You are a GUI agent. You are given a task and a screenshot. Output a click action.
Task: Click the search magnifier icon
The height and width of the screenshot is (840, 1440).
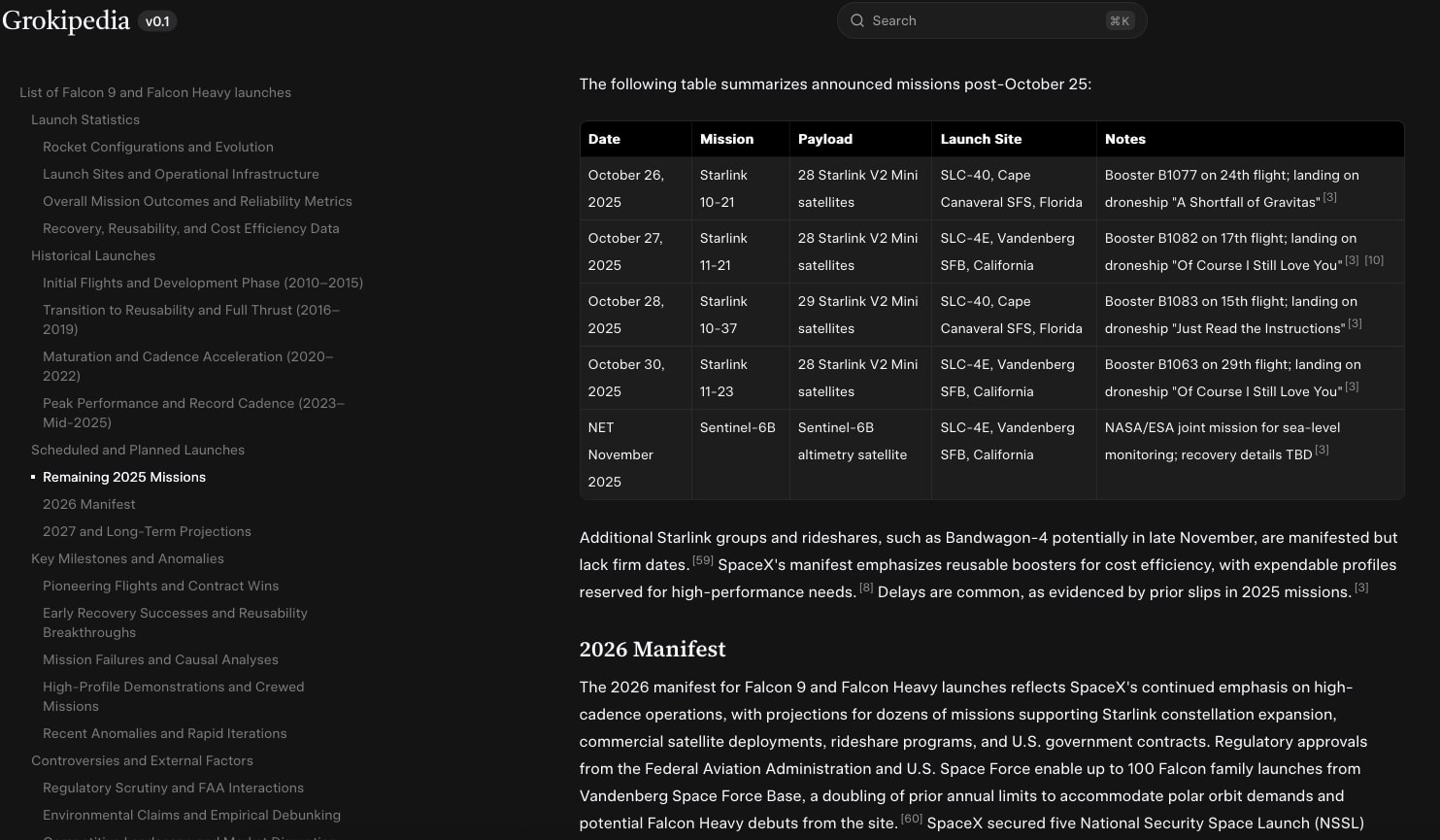pyautogui.click(x=857, y=20)
